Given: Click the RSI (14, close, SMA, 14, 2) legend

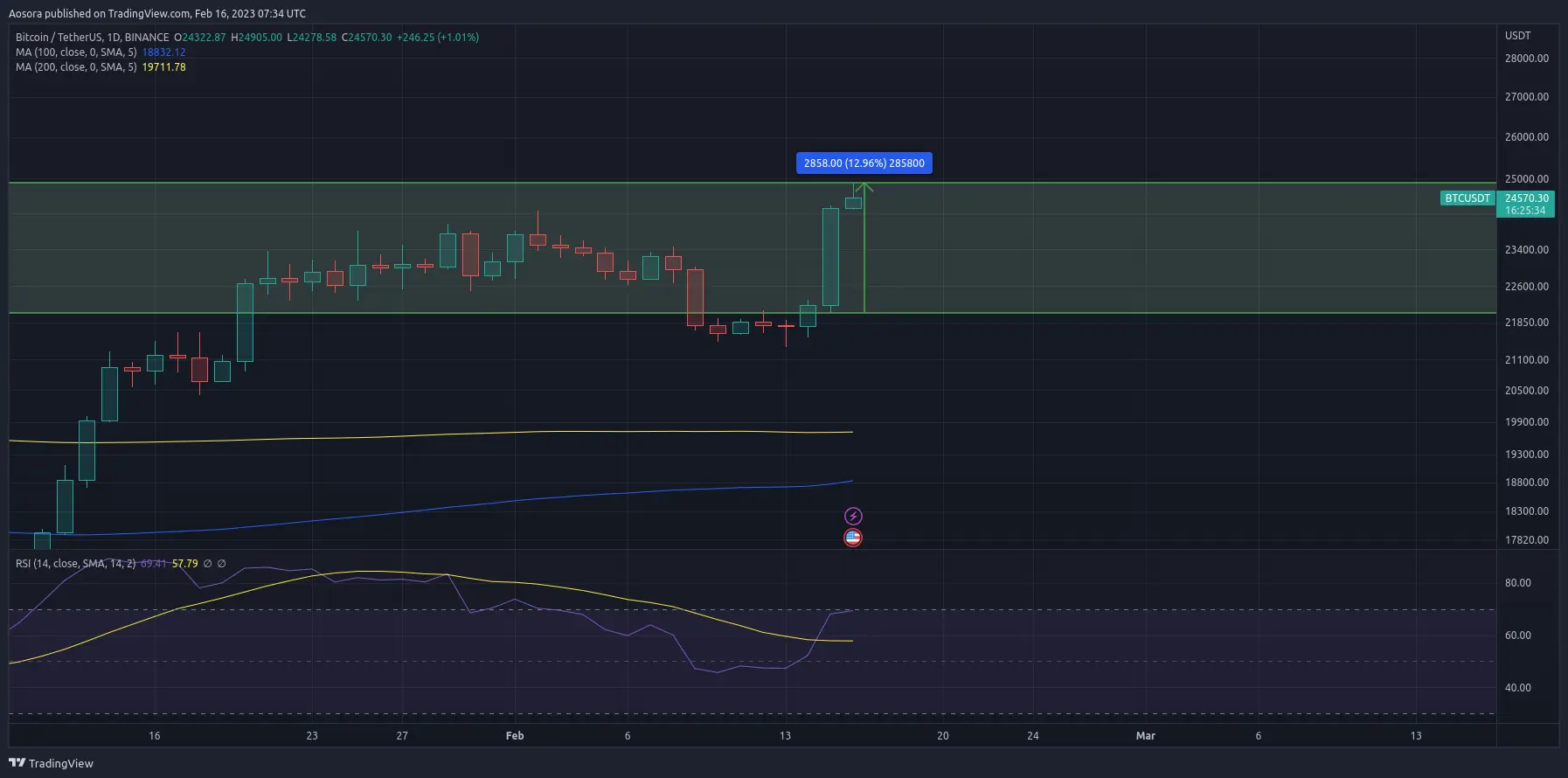Looking at the screenshot, I should (x=75, y=564).
